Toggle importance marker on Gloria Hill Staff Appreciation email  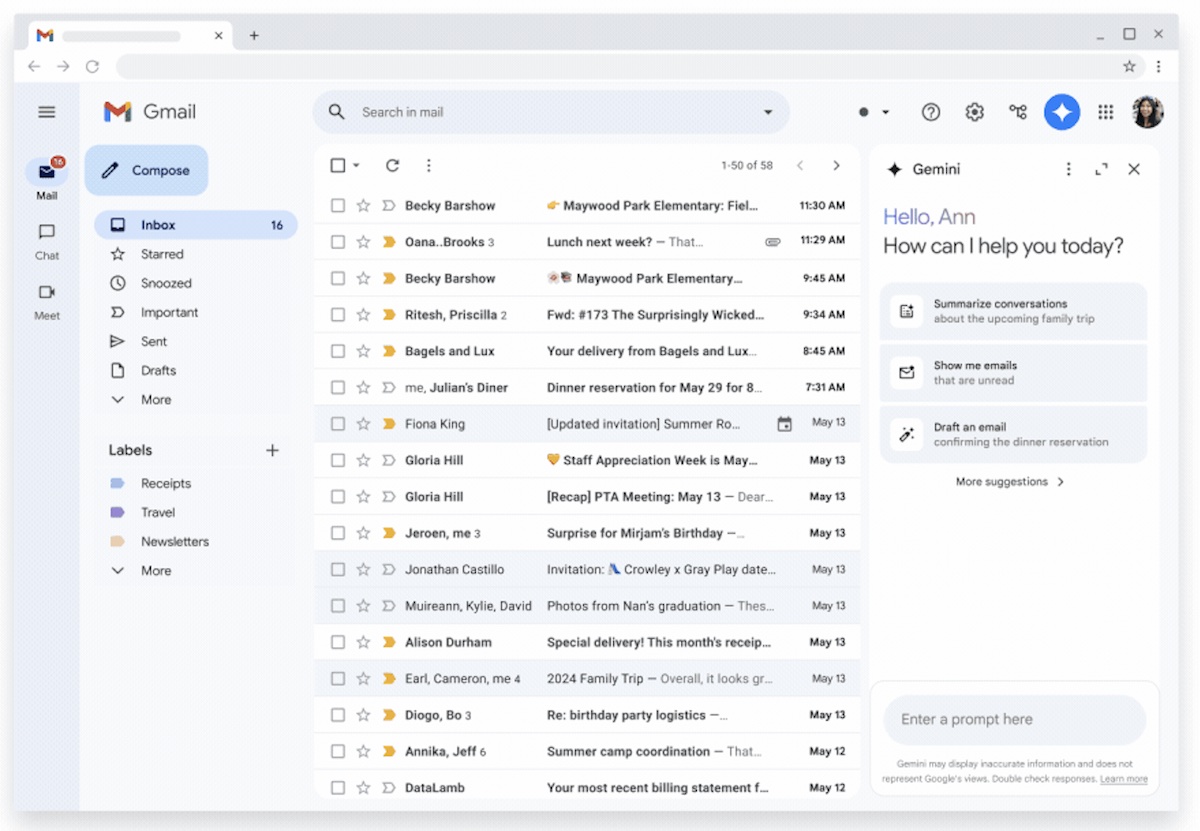[x=389, y=460]
